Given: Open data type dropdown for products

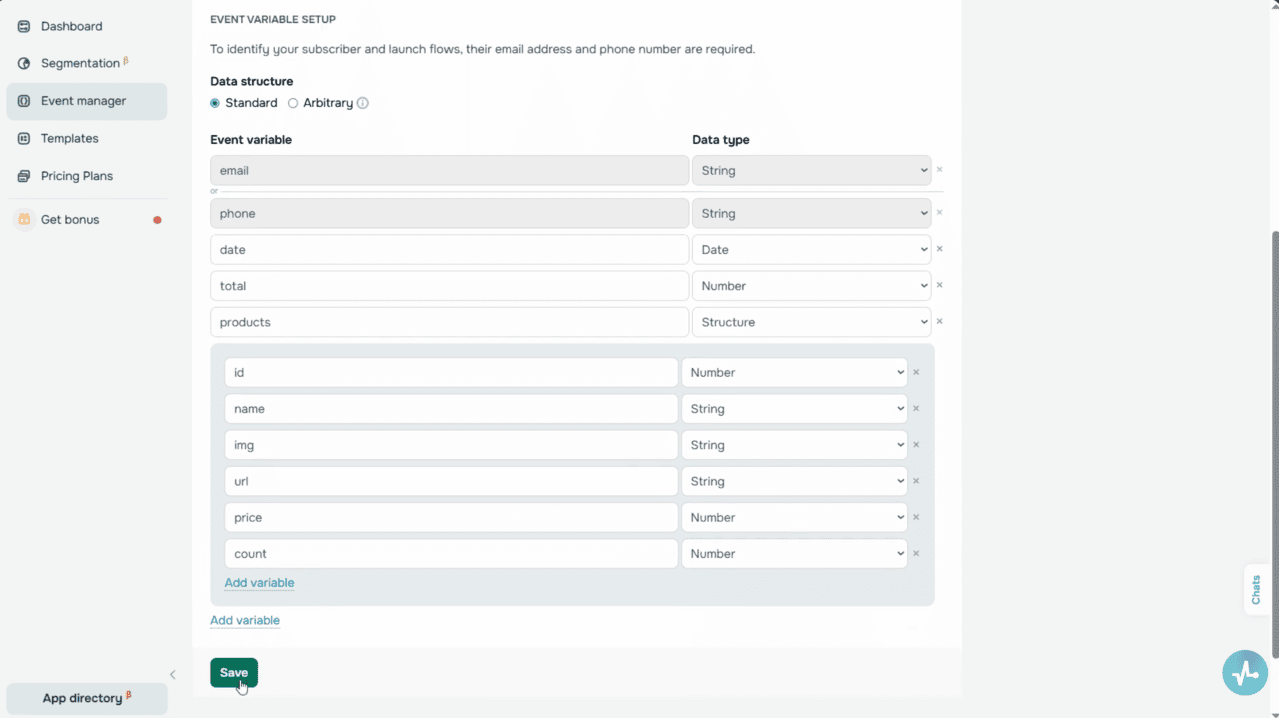Looking at the screenshot, I should [x=811, y=322].
